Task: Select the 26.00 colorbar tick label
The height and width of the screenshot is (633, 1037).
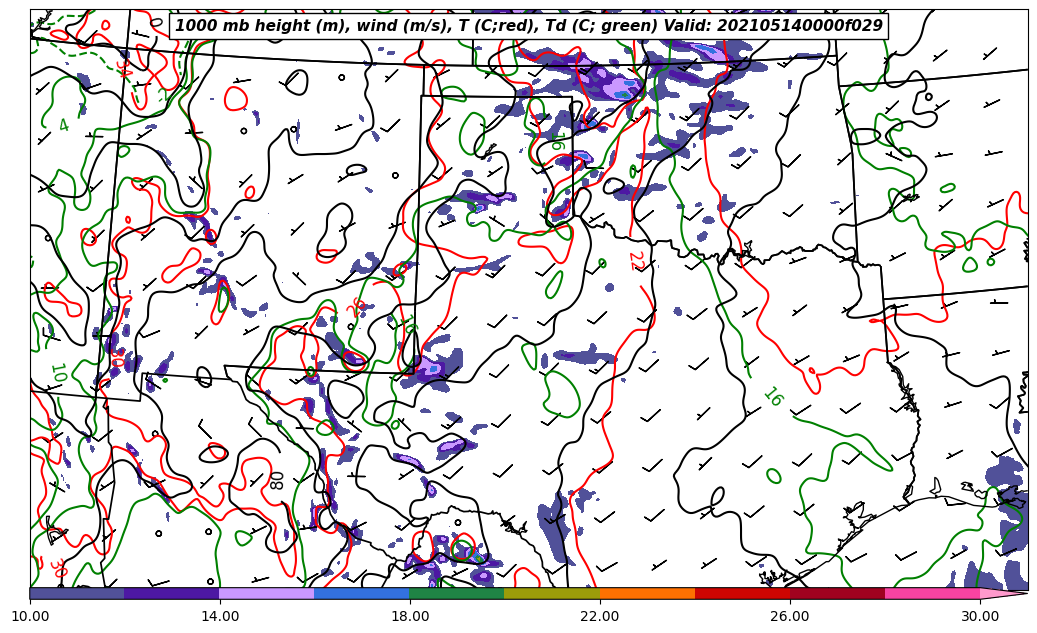Action: 790,616
